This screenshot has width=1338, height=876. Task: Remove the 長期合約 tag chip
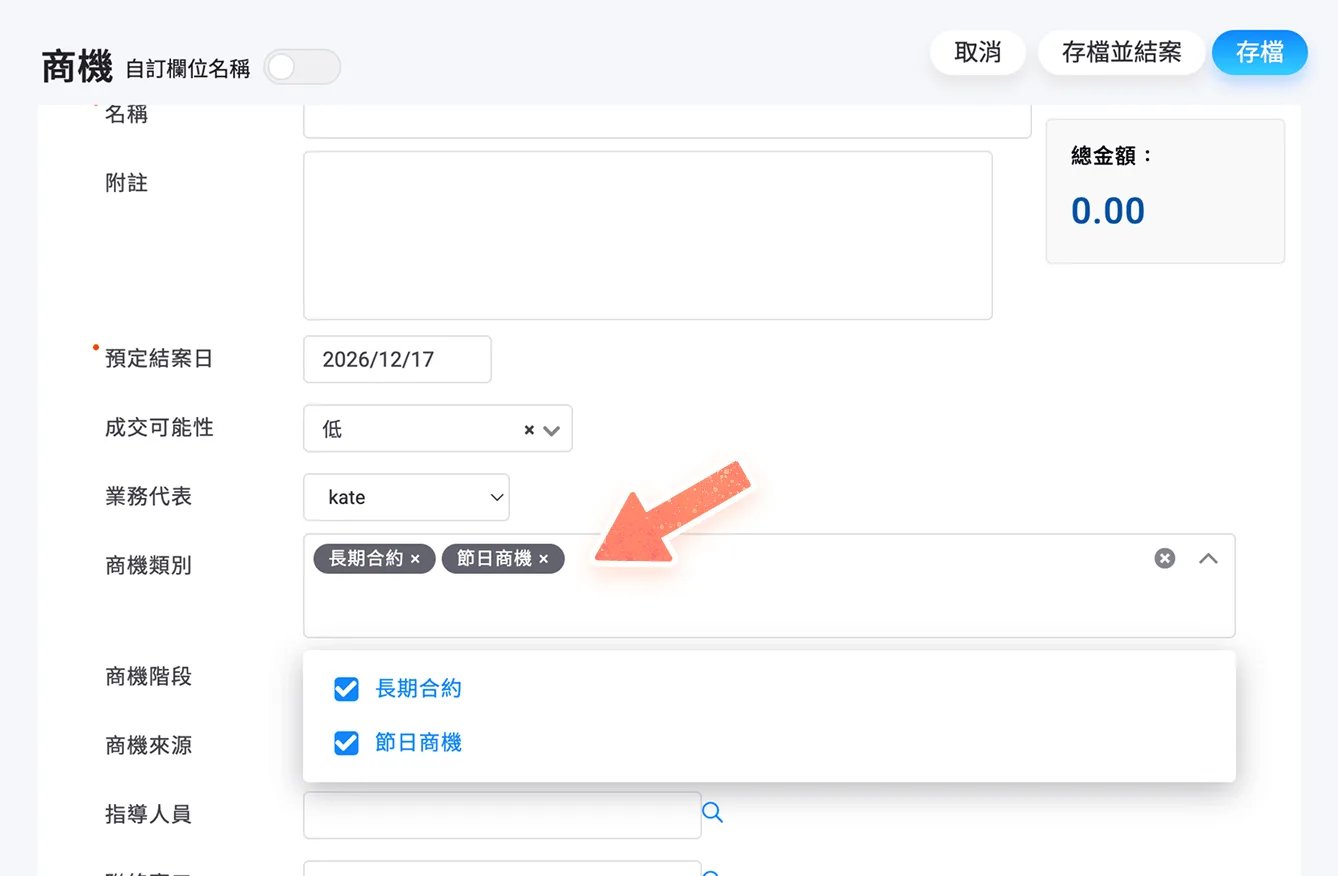click(415, 559)
